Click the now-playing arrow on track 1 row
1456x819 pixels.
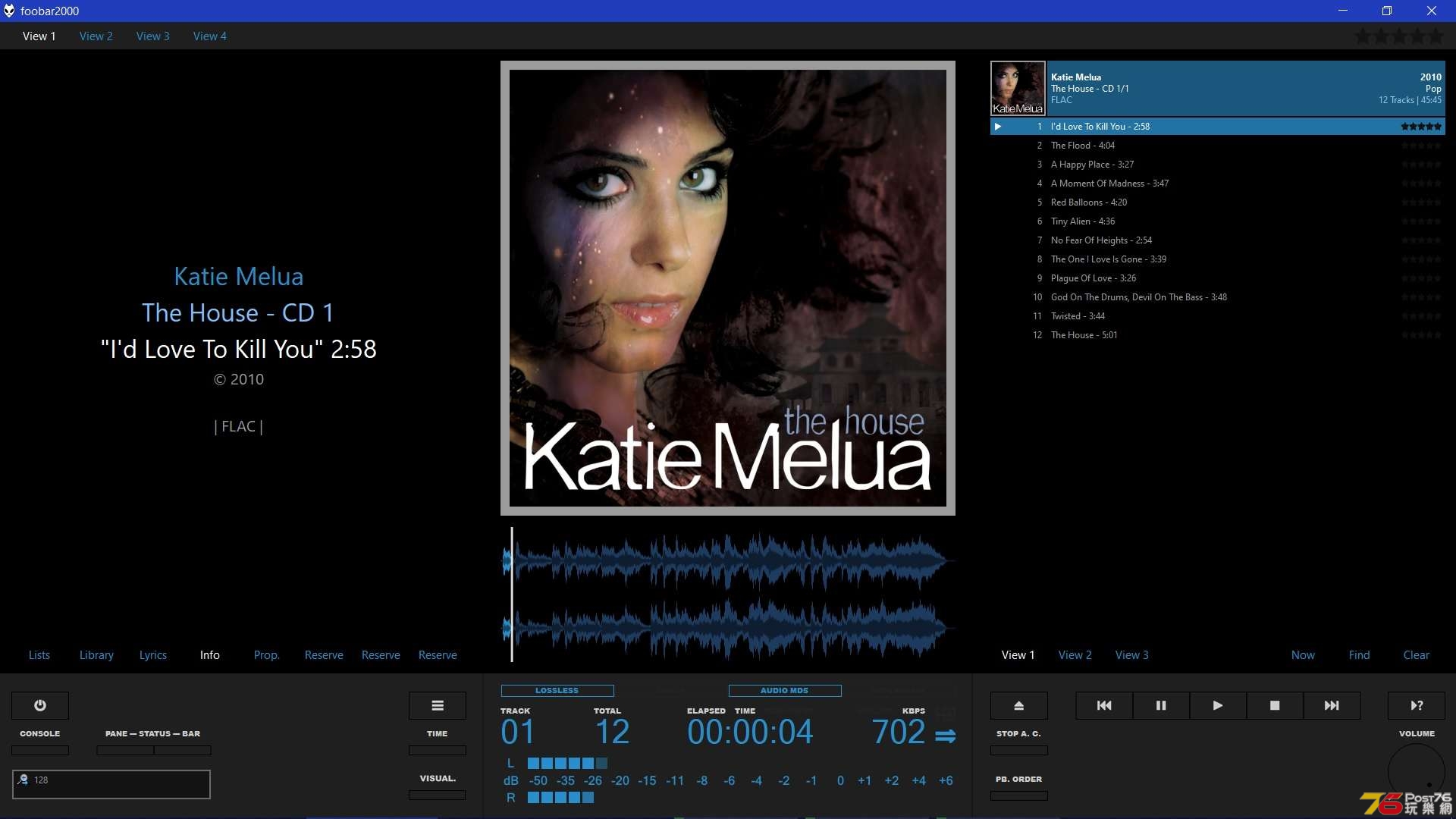[x=998, y=127]
